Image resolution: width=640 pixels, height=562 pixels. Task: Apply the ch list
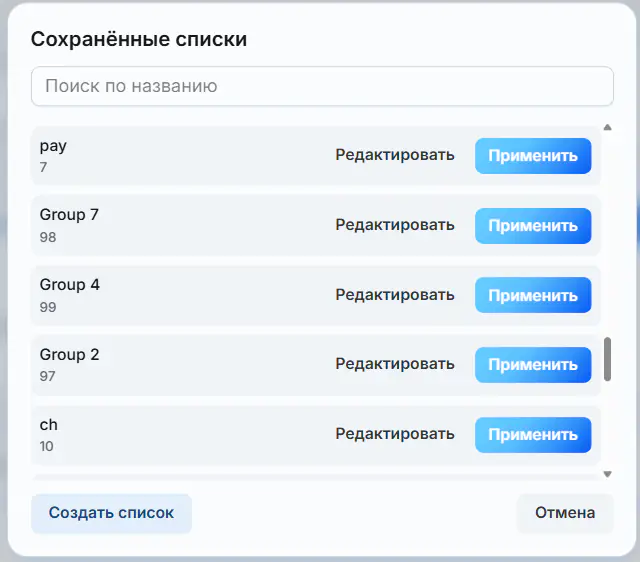point(533,435)
